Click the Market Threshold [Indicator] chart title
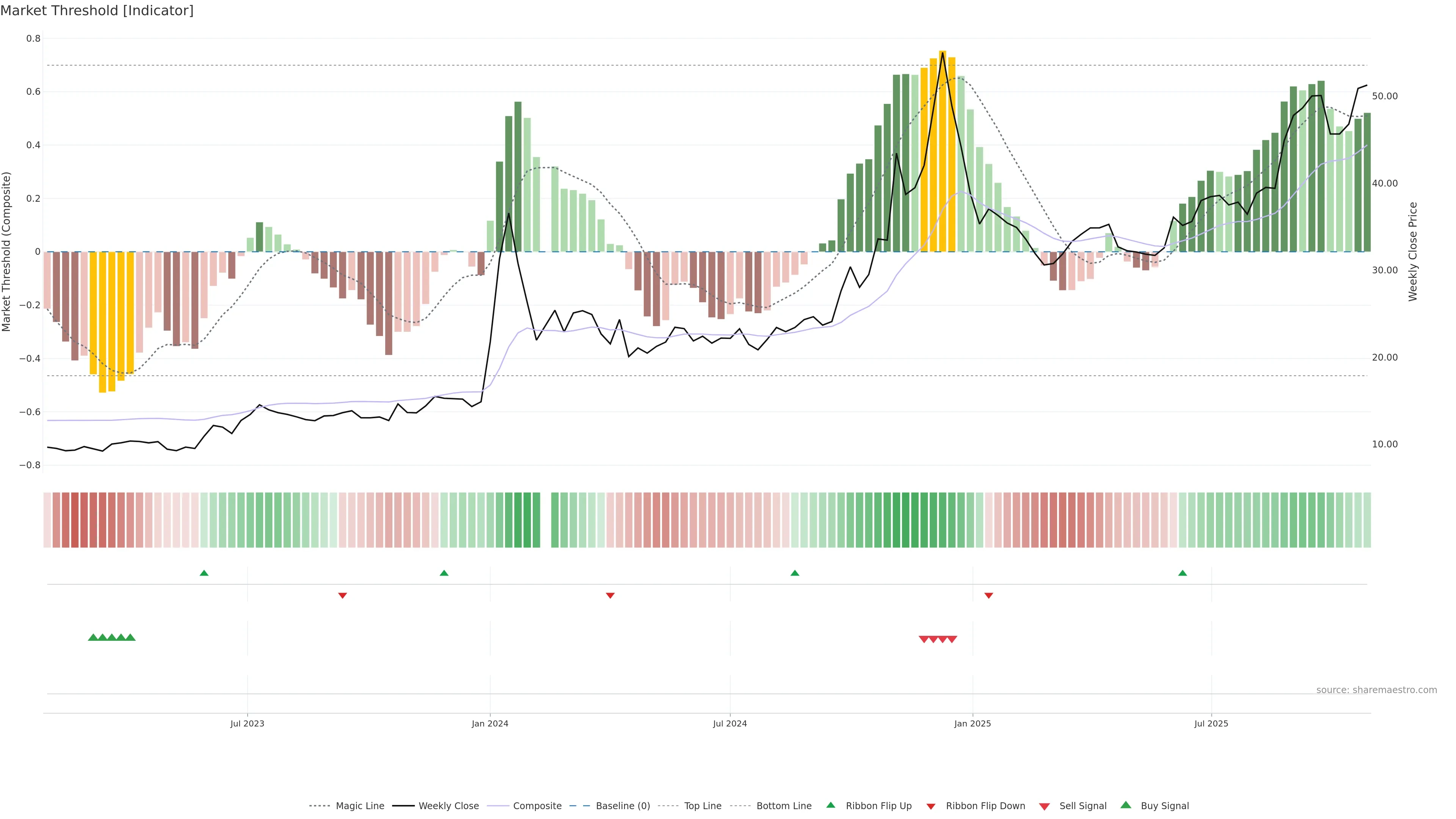Viewport: 1456px width, 819px height. click(97, 11)
